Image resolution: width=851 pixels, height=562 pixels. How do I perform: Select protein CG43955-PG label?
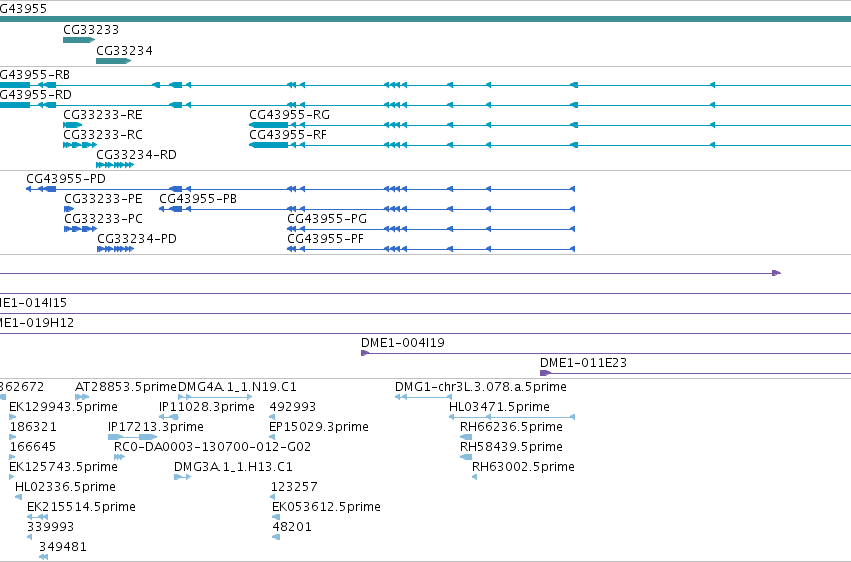click(x=327, y=219)
